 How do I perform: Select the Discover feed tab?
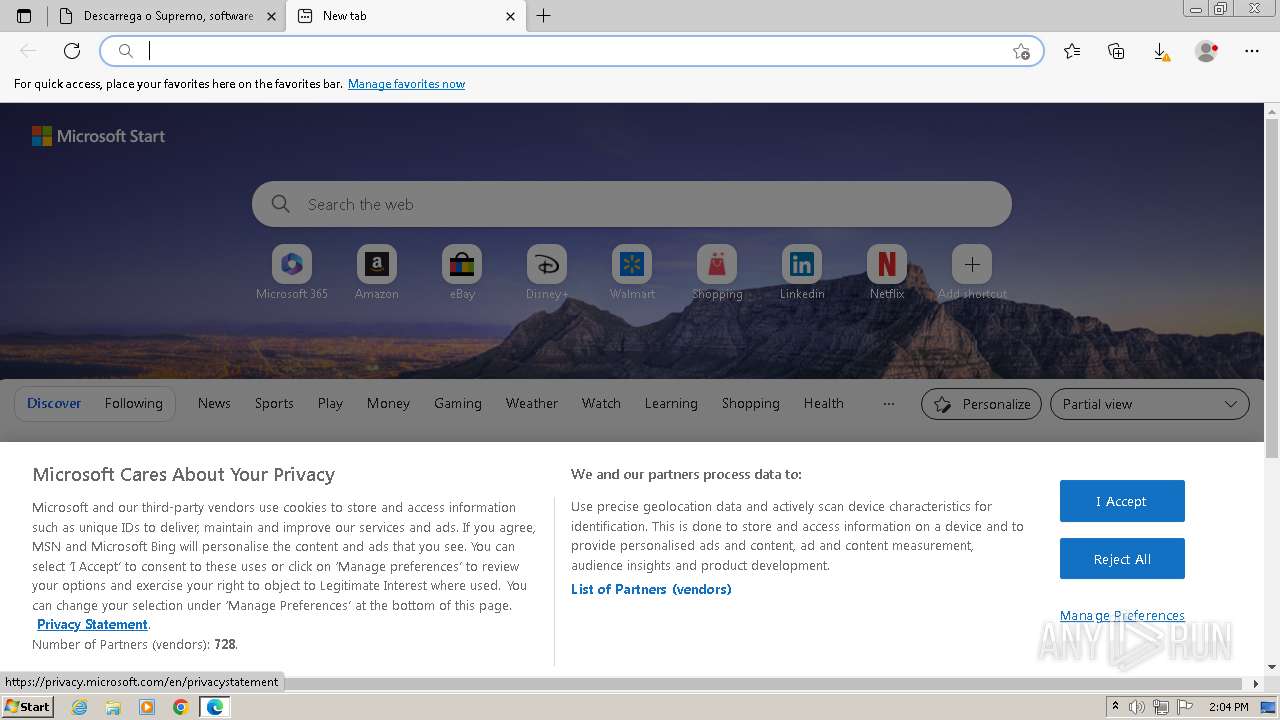click(x=54, y=404)
